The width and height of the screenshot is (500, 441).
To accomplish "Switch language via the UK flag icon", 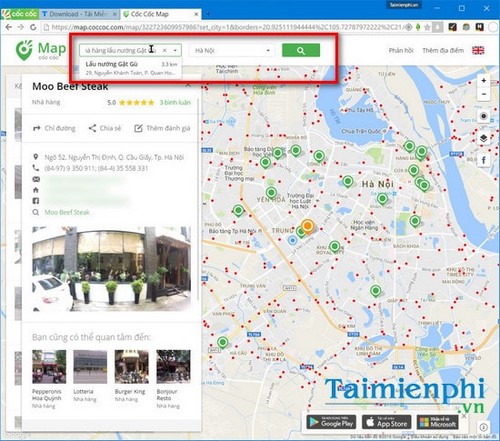I will (x=478, y=50).
